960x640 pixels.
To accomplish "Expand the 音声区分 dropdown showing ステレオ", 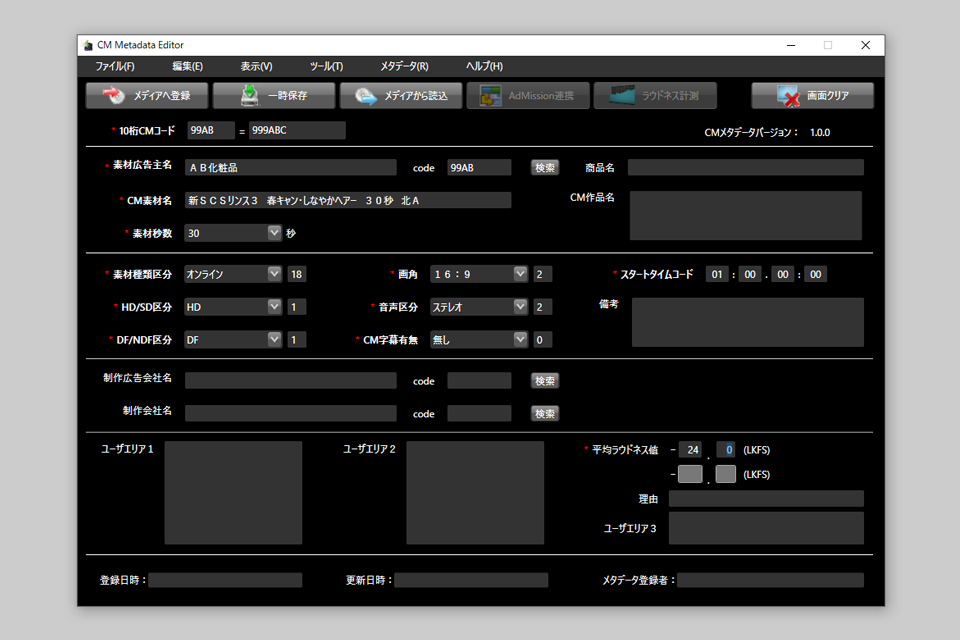I will [520, 307].
